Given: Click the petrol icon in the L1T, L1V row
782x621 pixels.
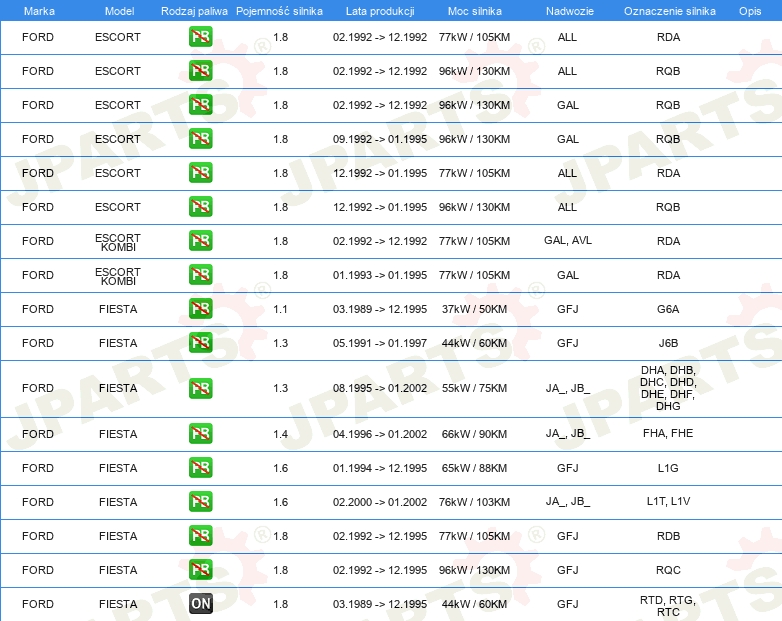Looking at the screenshot, I should coord(200,501).
